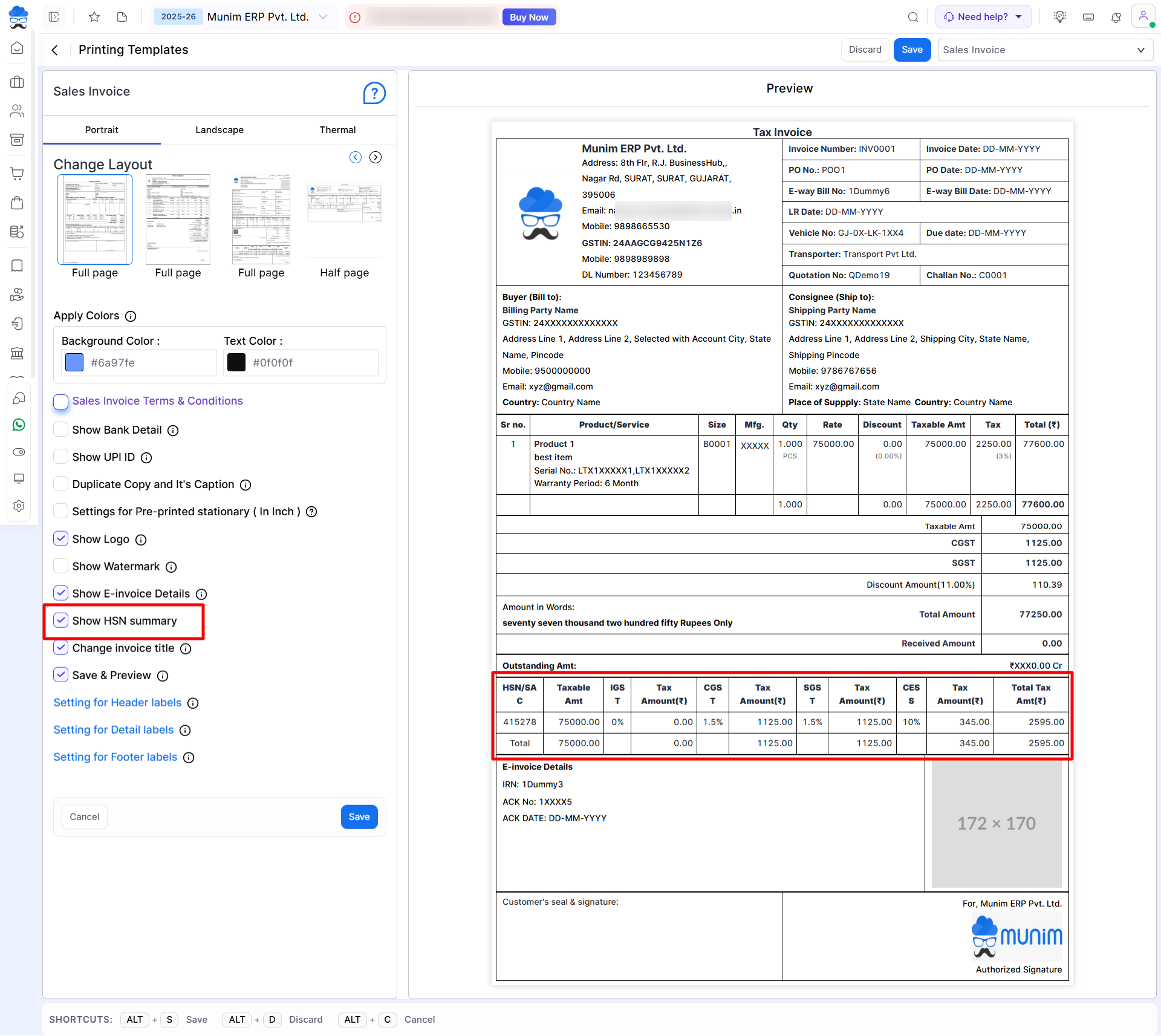Click the blue background color swatch

(x=74, y=362)
